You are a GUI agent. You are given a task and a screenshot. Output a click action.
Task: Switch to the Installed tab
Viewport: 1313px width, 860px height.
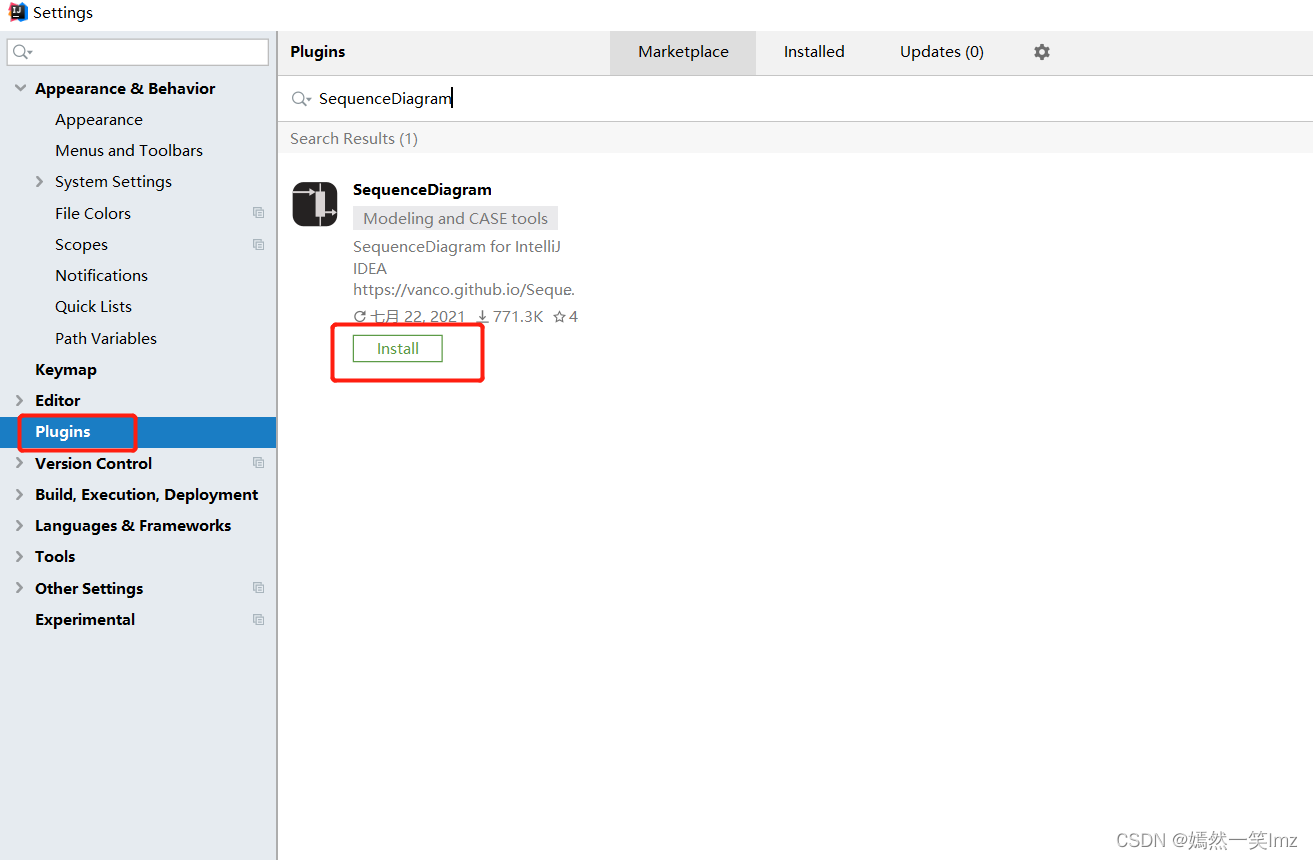pos(814,52)
